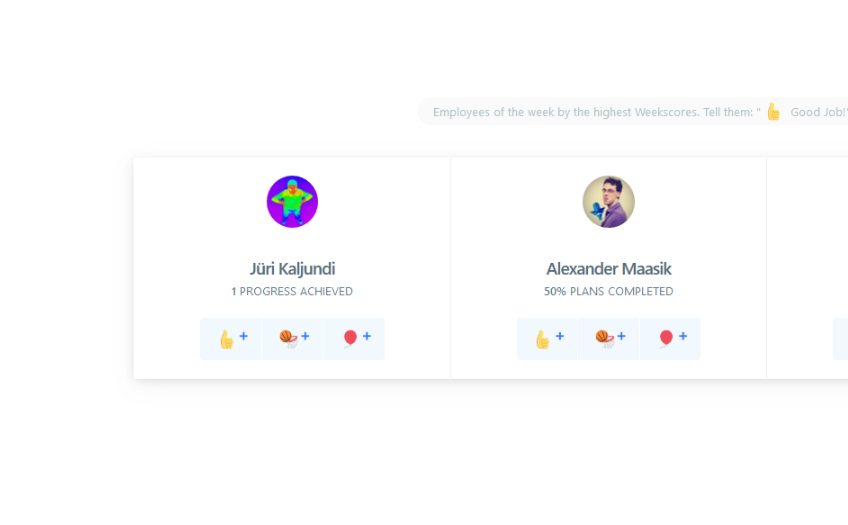Open Jüri Kaljundi's colorful profile avatar

click(x=292, y=202)
